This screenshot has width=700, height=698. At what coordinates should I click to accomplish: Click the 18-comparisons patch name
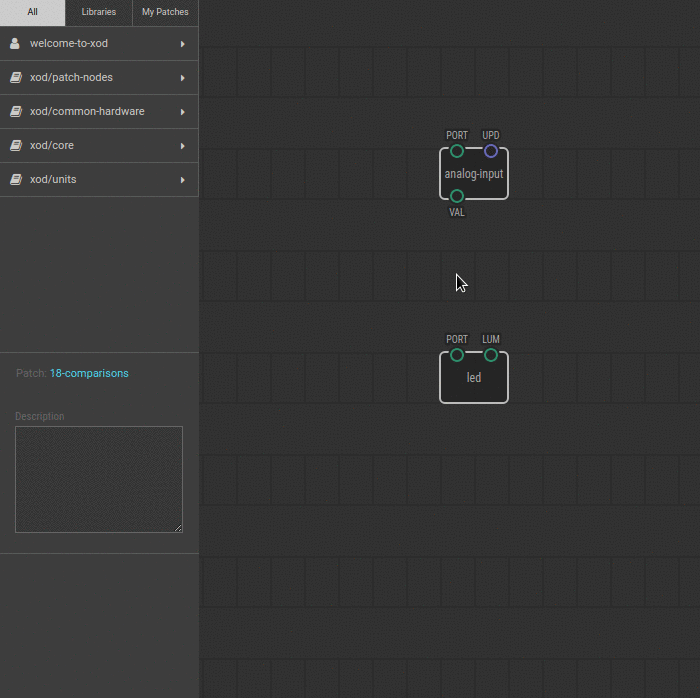coord(89,373)
